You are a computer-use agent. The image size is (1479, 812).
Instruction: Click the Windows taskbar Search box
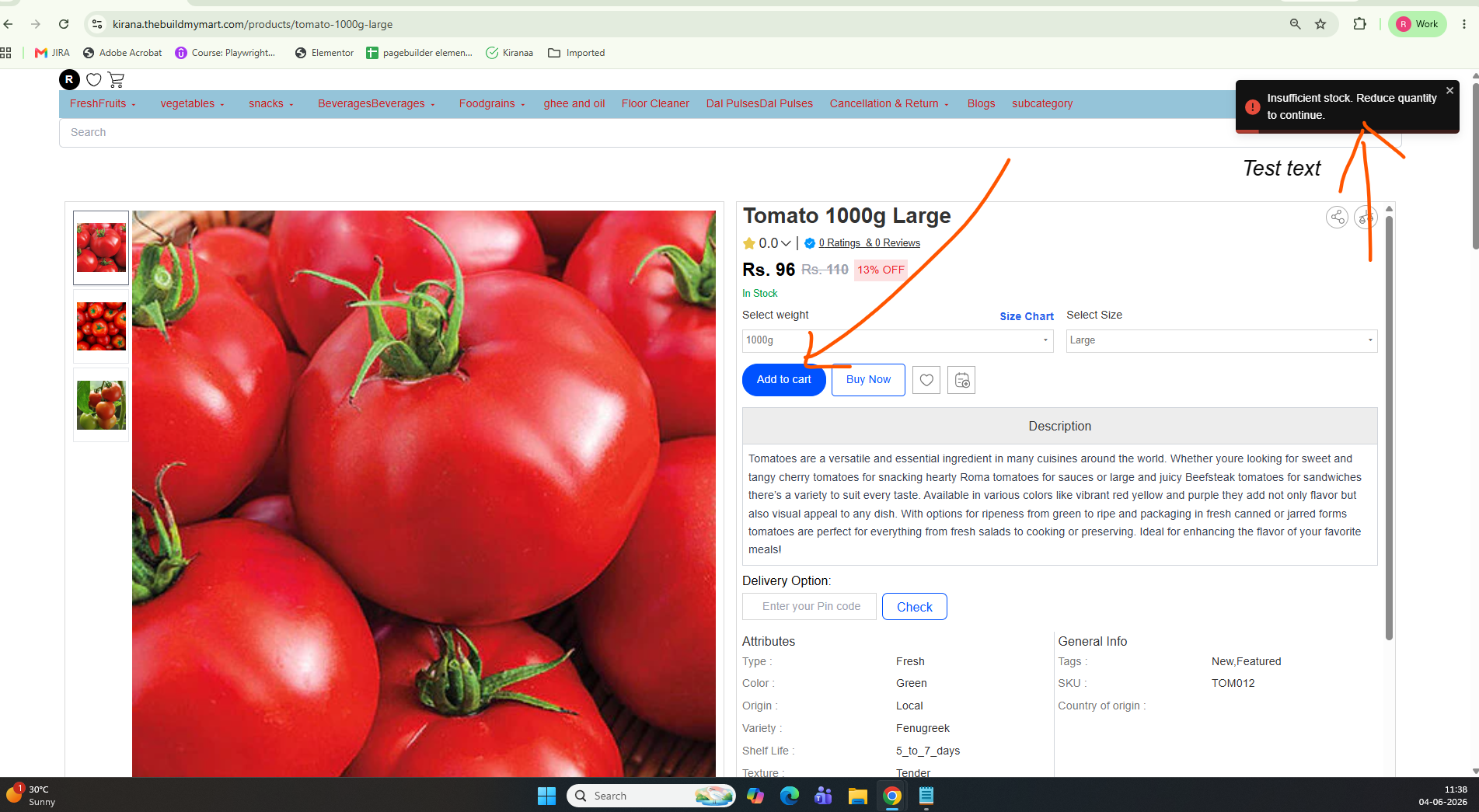[651, 796]
